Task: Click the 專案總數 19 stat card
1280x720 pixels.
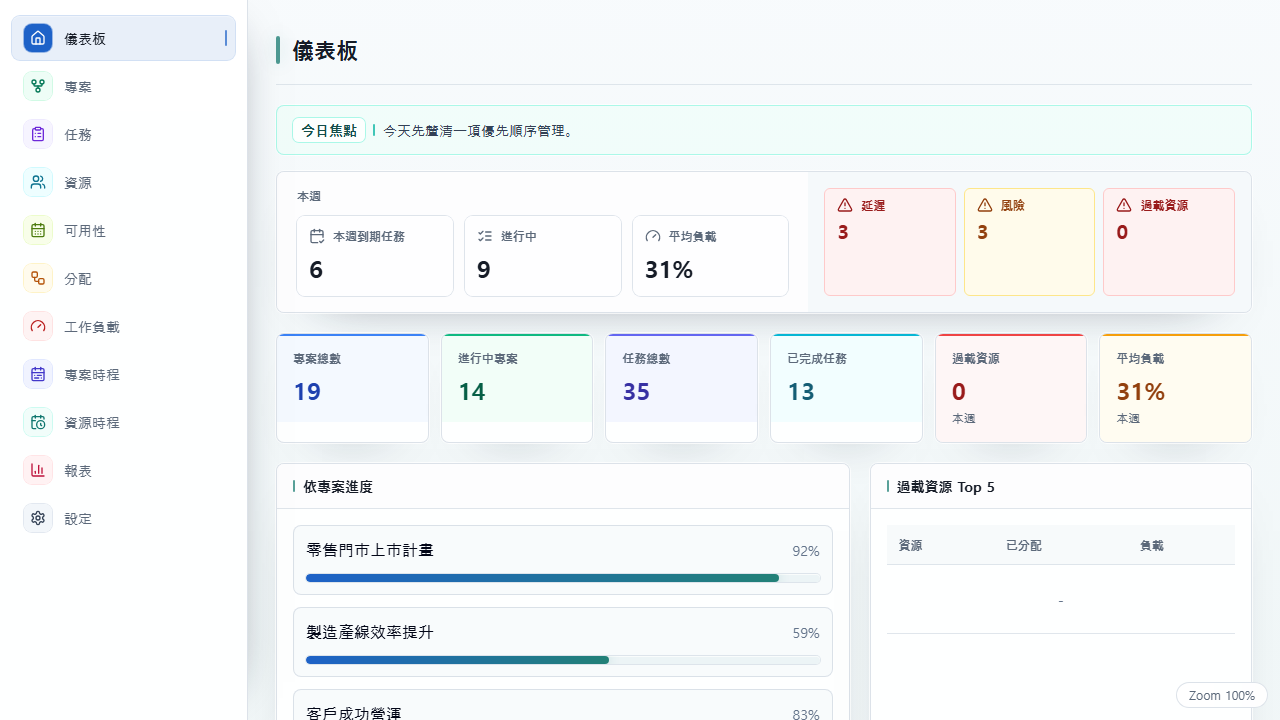Action: [x=352, y=388]
